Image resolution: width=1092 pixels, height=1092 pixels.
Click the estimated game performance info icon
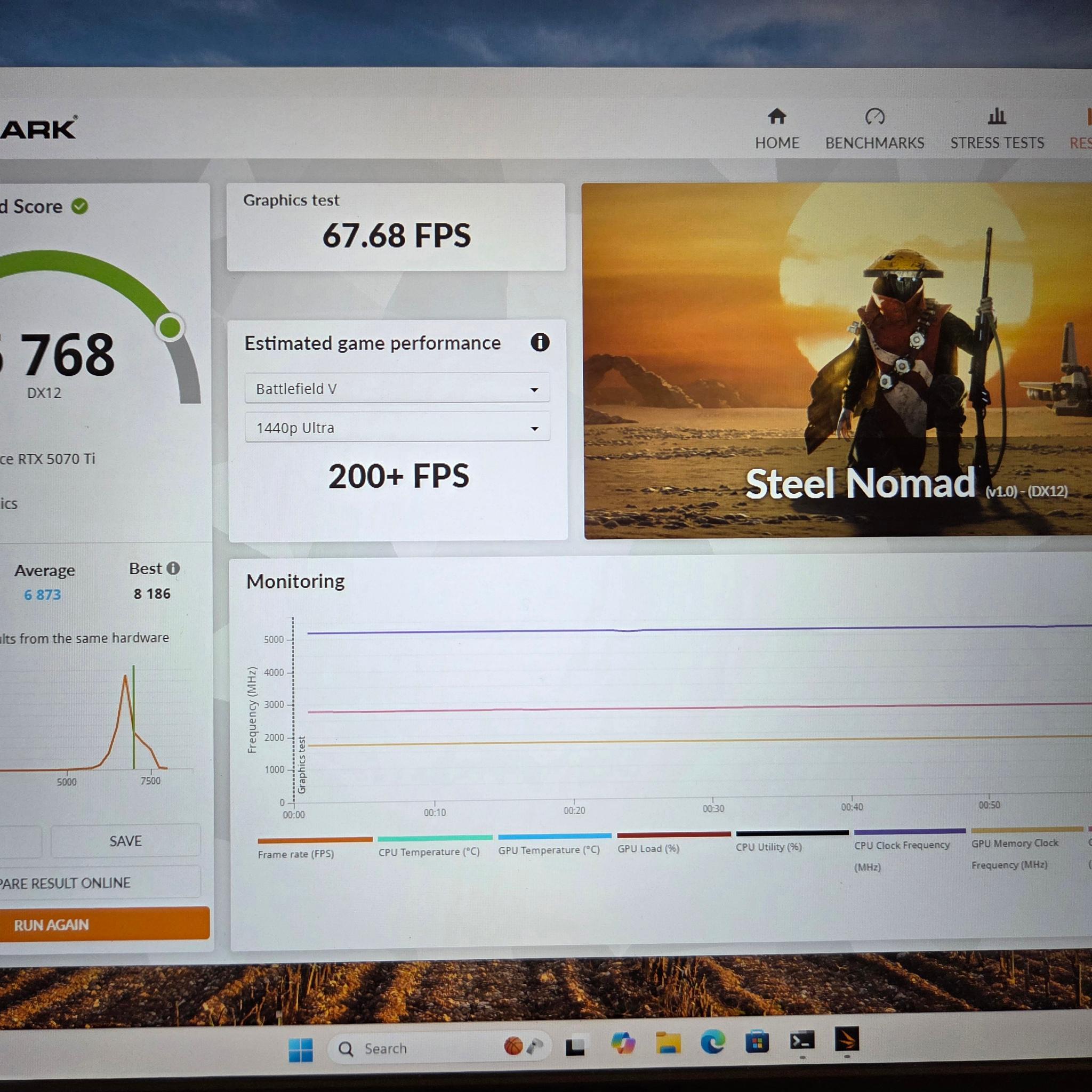[540, 342]
